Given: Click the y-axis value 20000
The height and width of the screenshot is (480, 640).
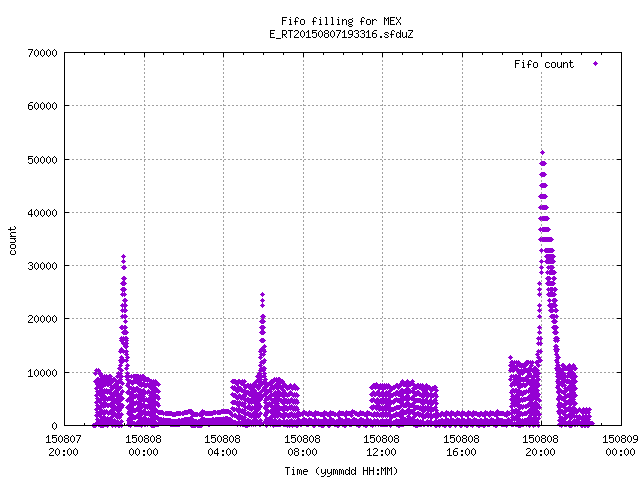Looking at the screenshot, I should [x=42, y=319].
